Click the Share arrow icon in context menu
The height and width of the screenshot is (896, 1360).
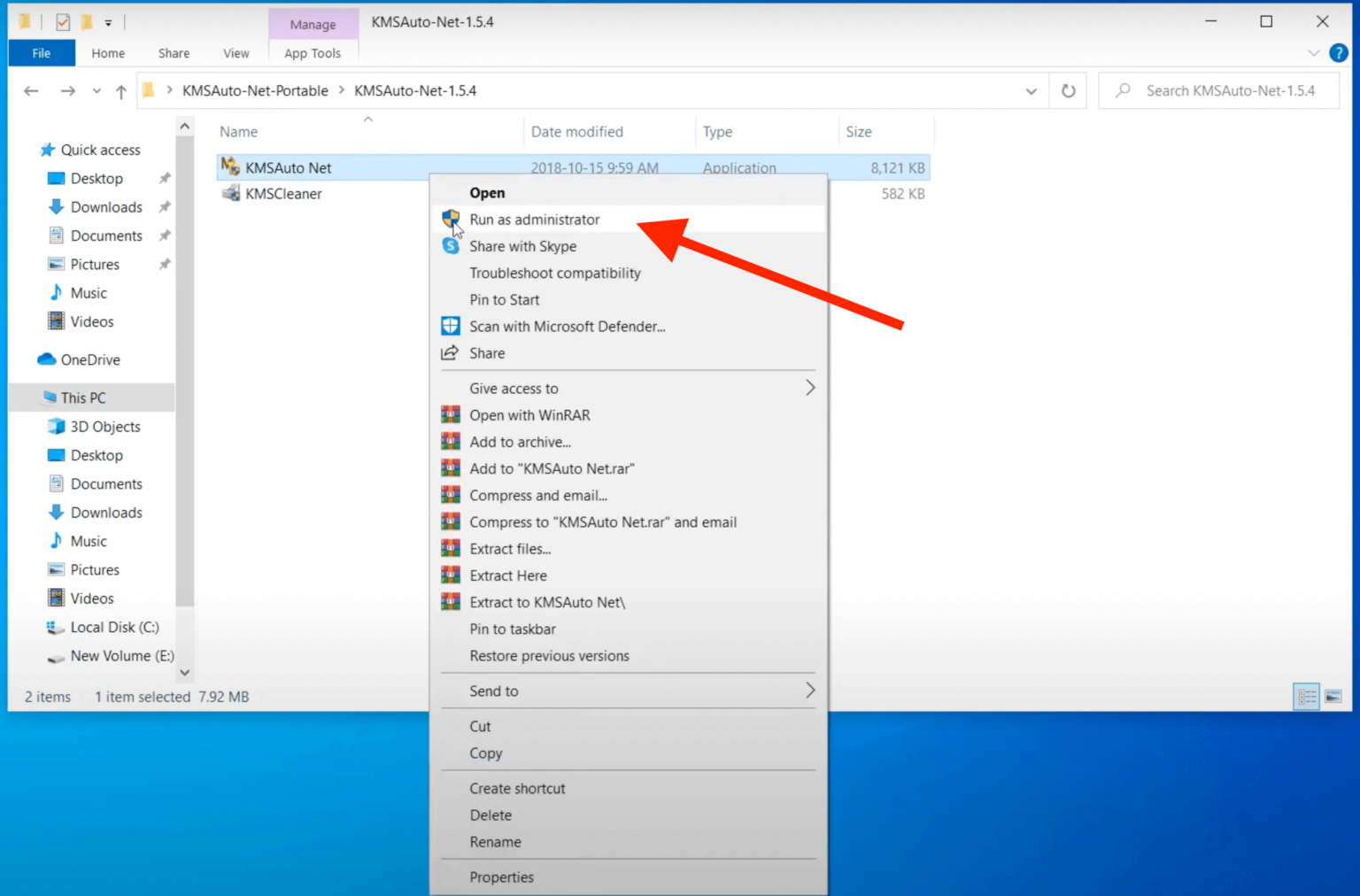[451, 352]
